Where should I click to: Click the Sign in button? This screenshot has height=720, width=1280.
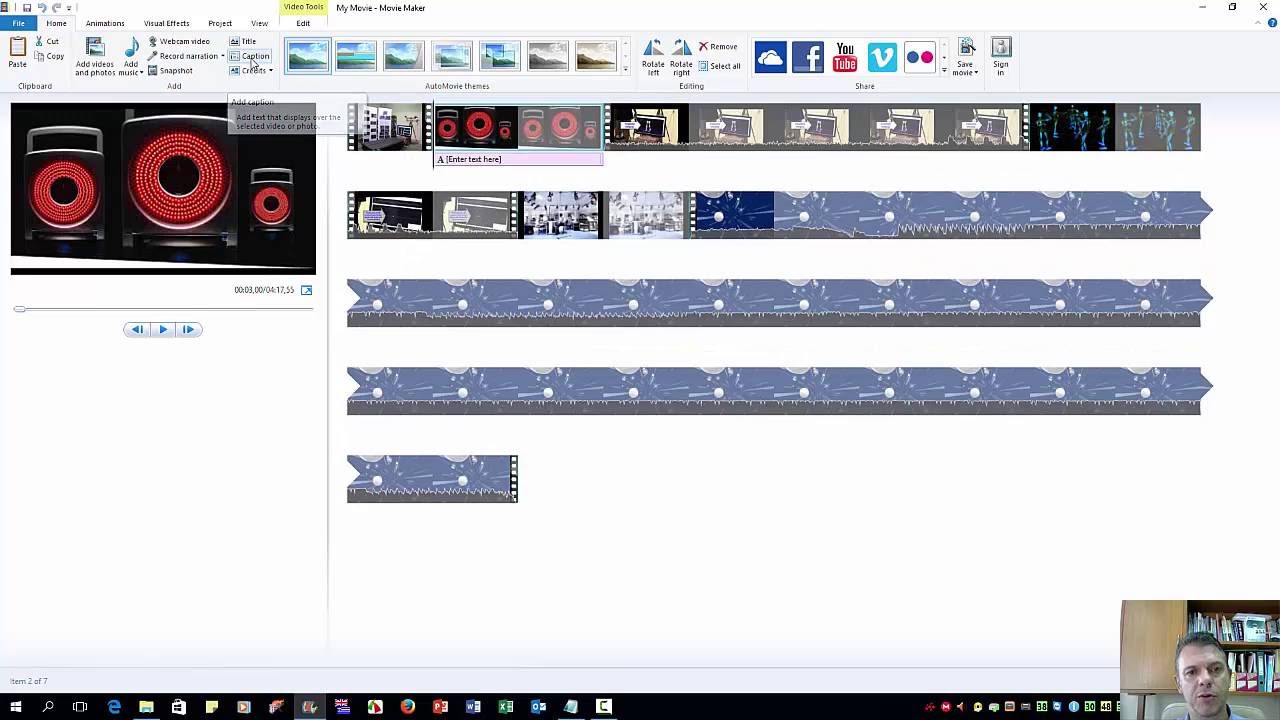(1001, 57)
